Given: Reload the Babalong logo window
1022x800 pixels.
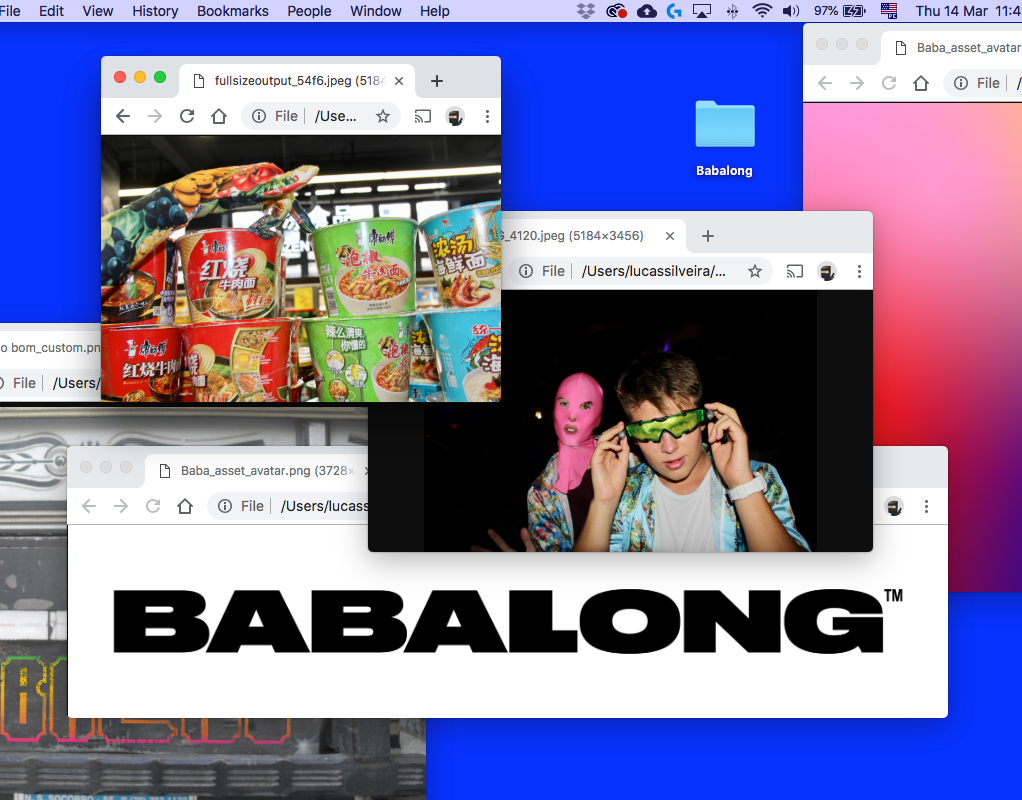Looking at the screenshot, I should (153, 507).
